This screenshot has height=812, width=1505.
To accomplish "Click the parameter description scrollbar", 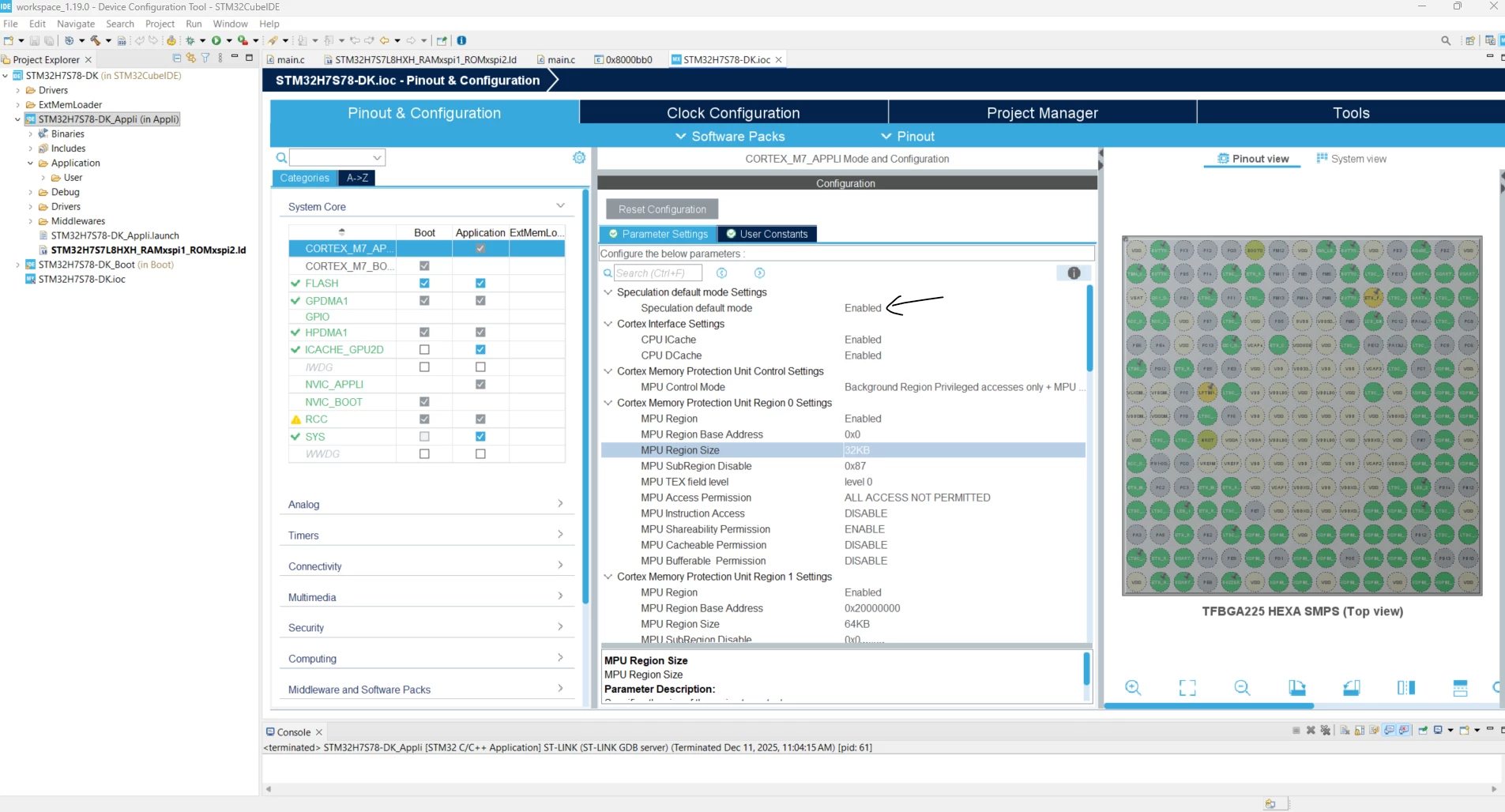I will click(1086, 669).
